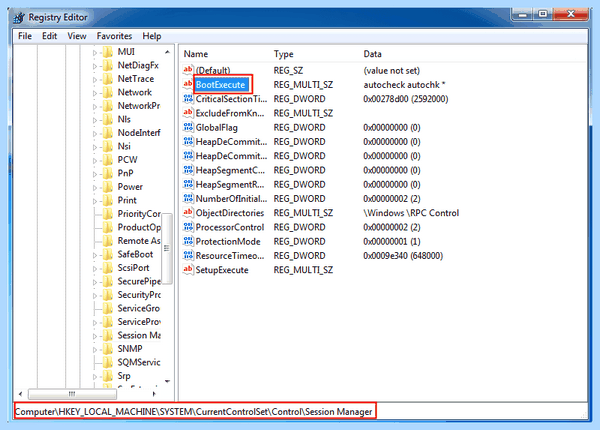Click the '0x0009e340 (648000)' data cell
Viewport: 600px width, 430px height.
tap(403, 256)
